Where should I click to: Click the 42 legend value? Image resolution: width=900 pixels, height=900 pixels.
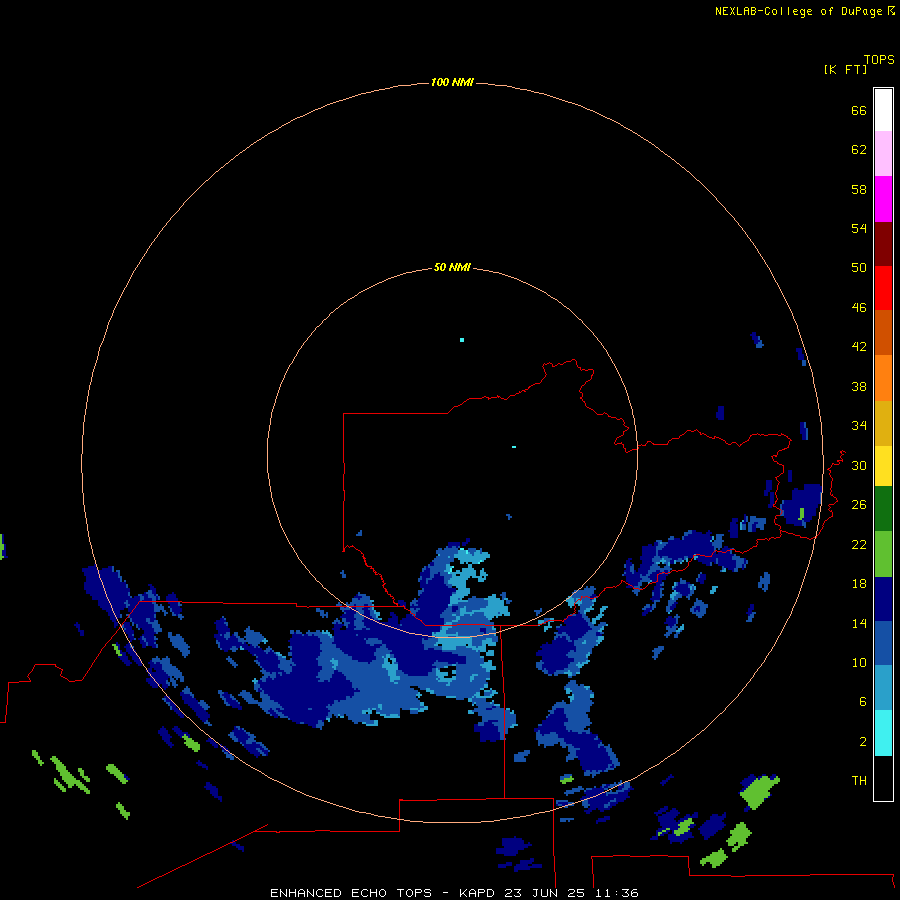[x=859, y=347]
